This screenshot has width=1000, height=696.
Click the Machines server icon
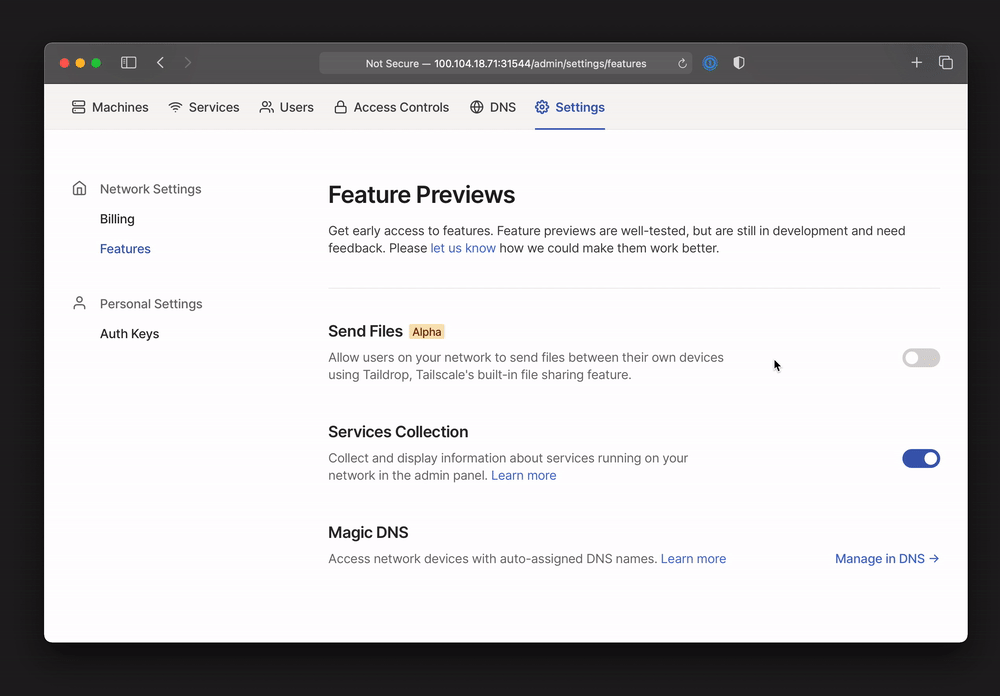78,107
